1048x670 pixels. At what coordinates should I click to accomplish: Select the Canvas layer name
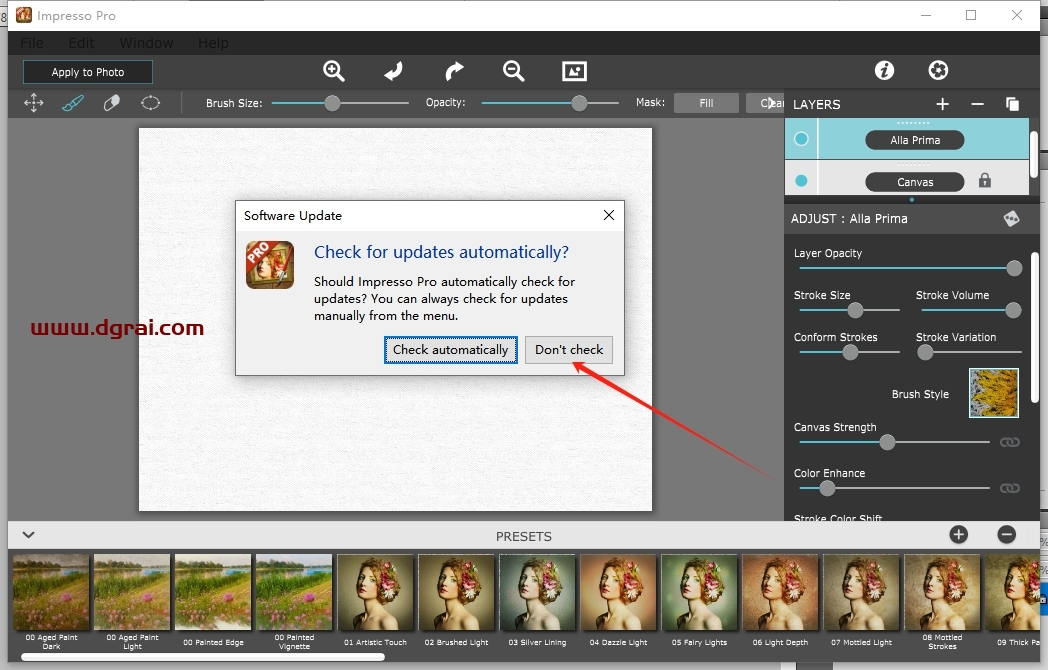click(x=914, y=182)
